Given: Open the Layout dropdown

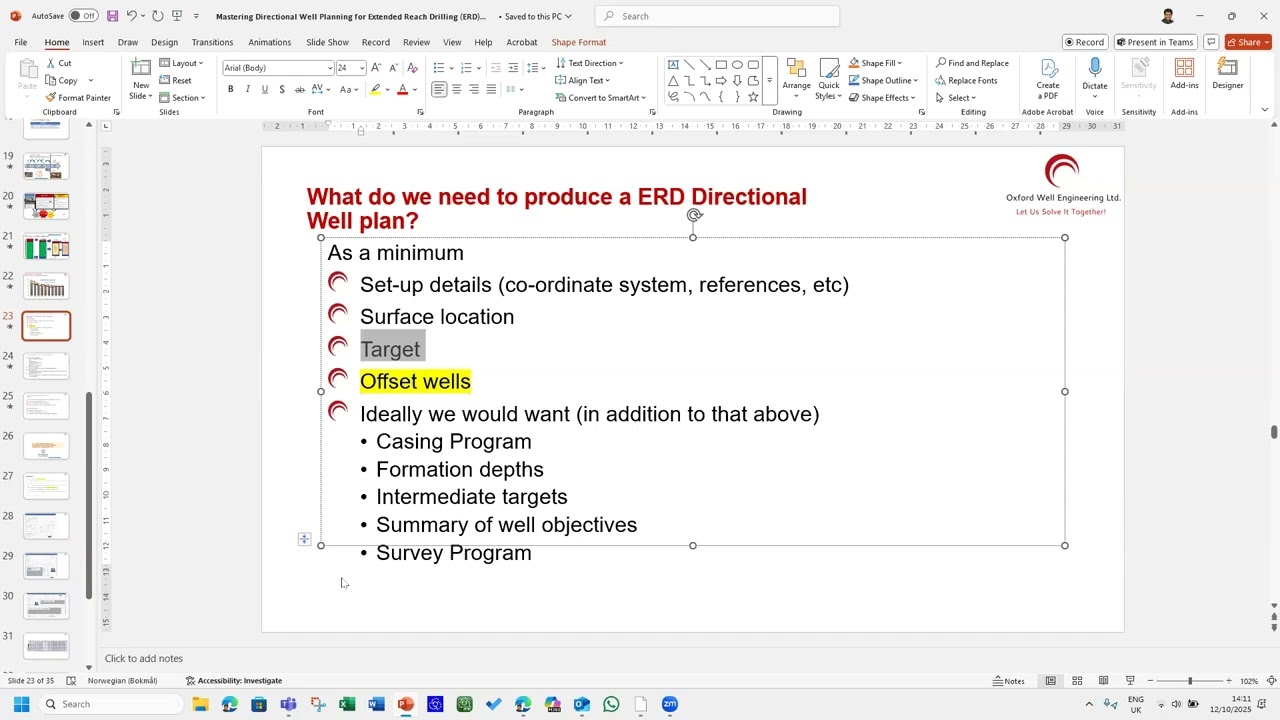Looking at the screenshot, I should [182, 63].
